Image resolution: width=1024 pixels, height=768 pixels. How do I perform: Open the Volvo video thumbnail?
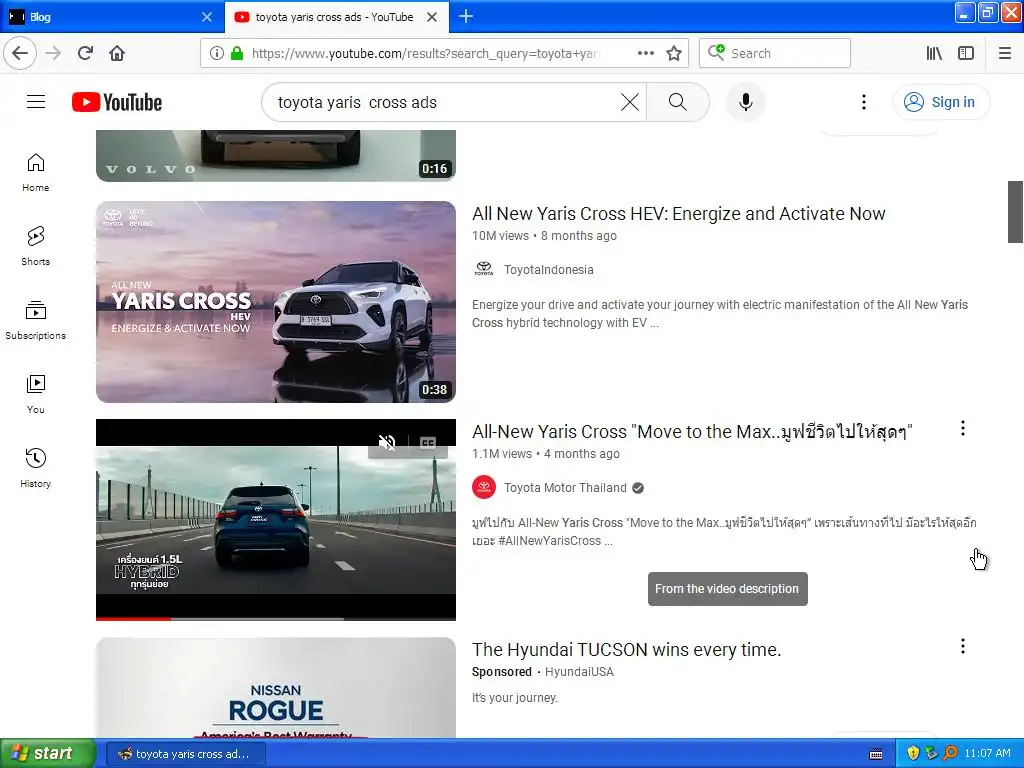pyautogui.click(x=276, y=155)
